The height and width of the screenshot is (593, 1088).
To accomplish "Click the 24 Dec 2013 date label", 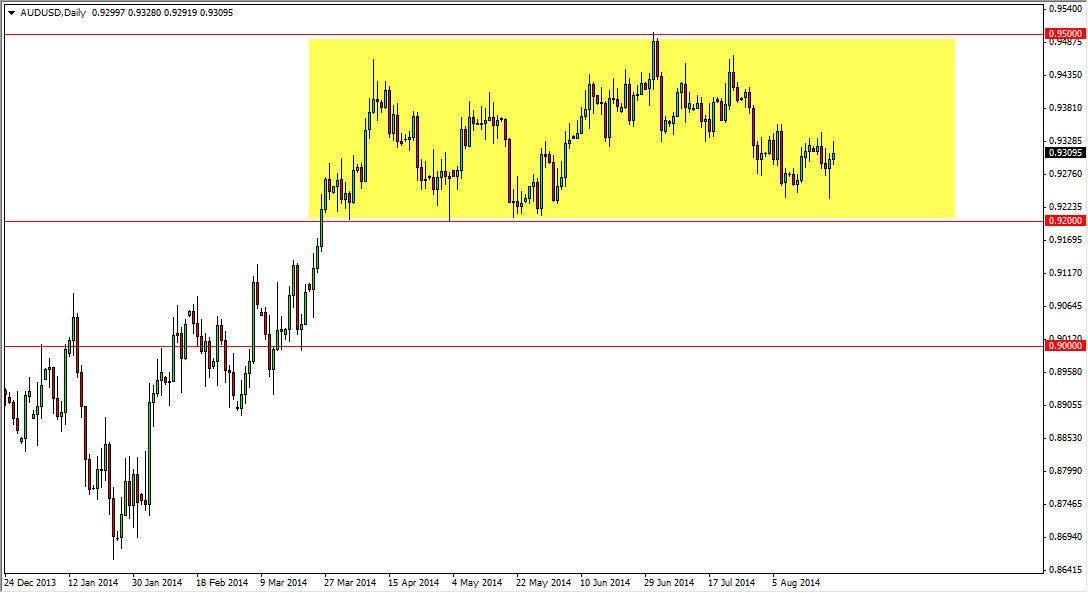I will [x=28, y=580].
